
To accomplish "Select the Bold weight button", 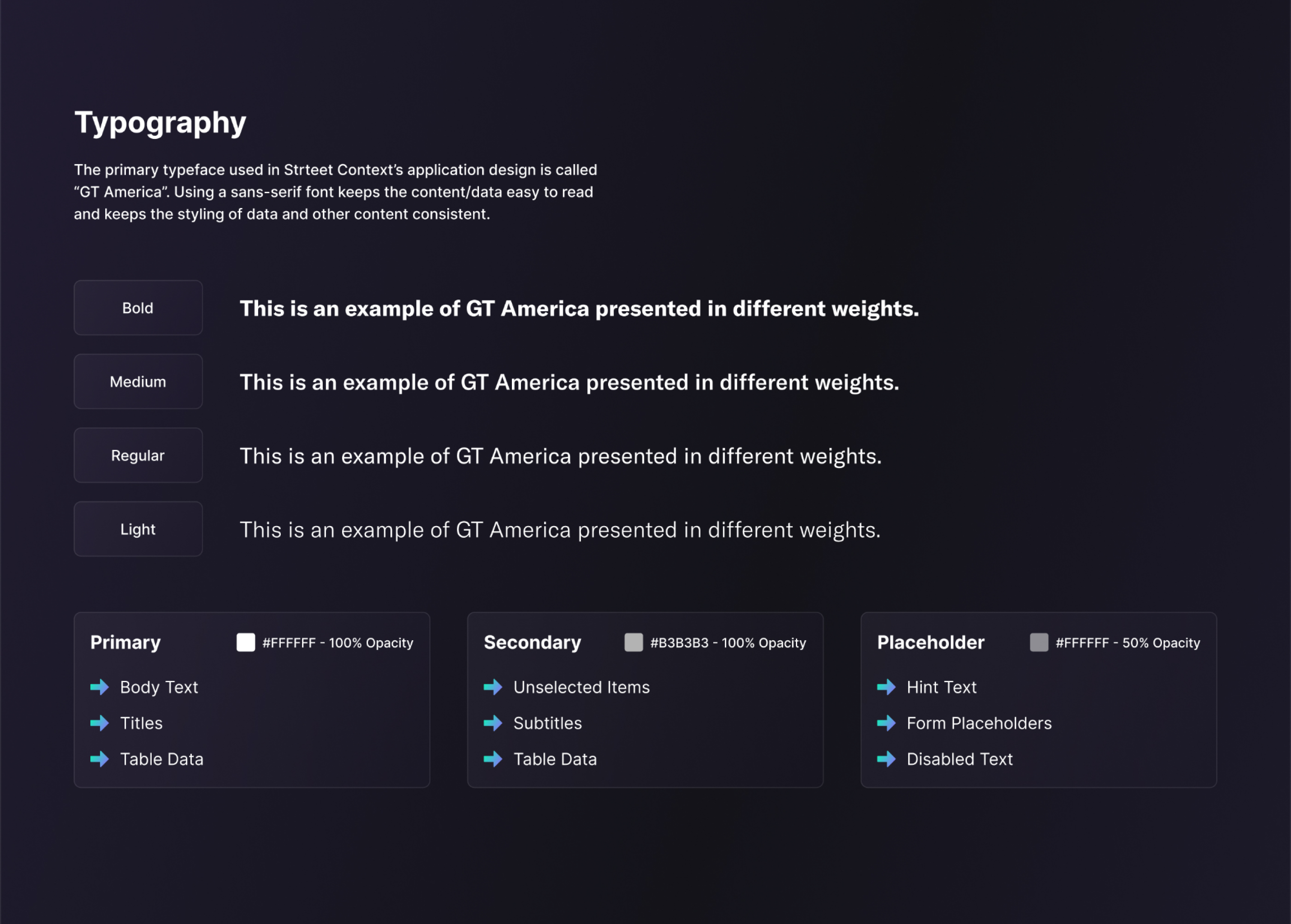I will [x=138, y=308].
